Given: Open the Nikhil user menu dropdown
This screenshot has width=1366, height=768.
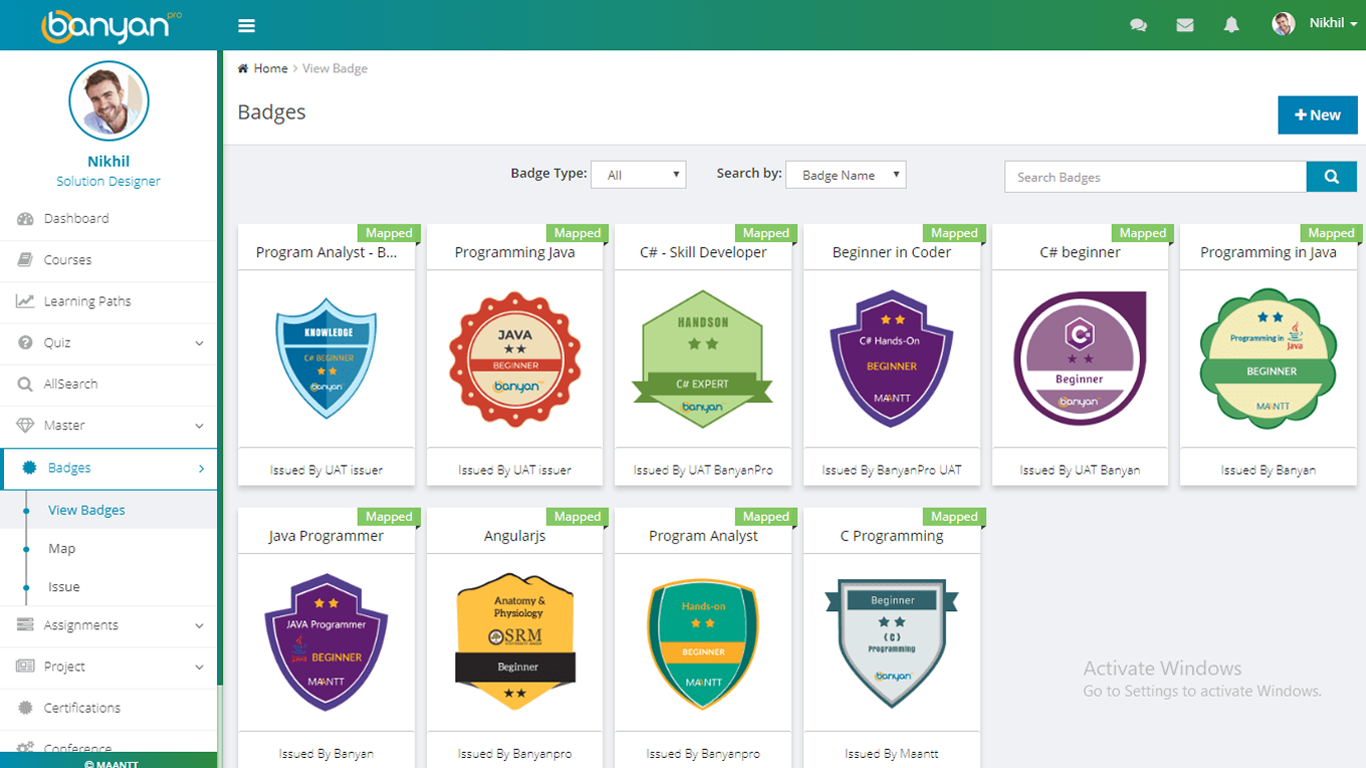Looking at the screenshot, I should click(1333, 23).
